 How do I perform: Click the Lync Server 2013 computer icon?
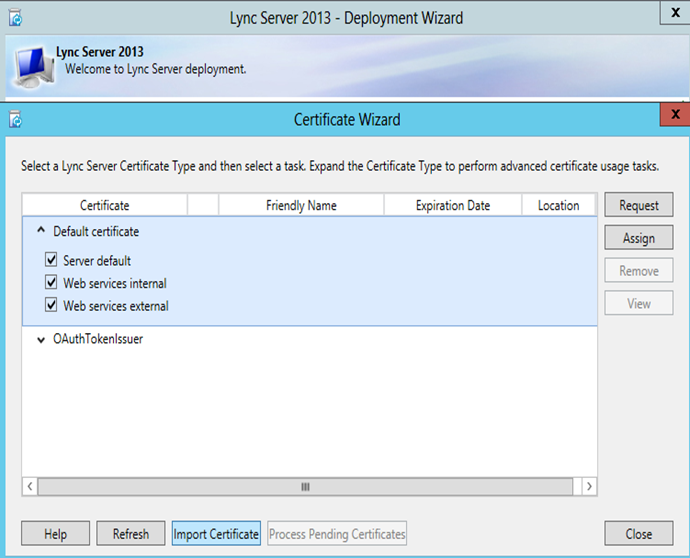34,67
